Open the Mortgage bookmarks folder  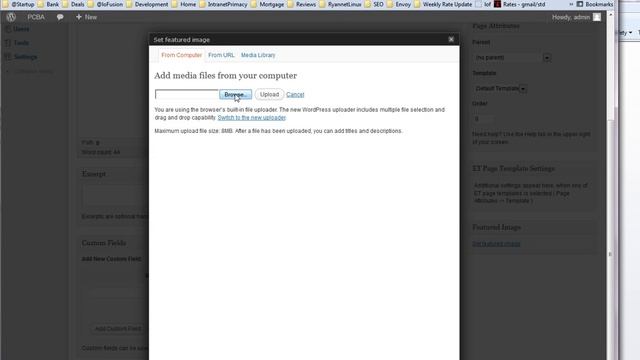pyautogui.click(x=267, y=4)
